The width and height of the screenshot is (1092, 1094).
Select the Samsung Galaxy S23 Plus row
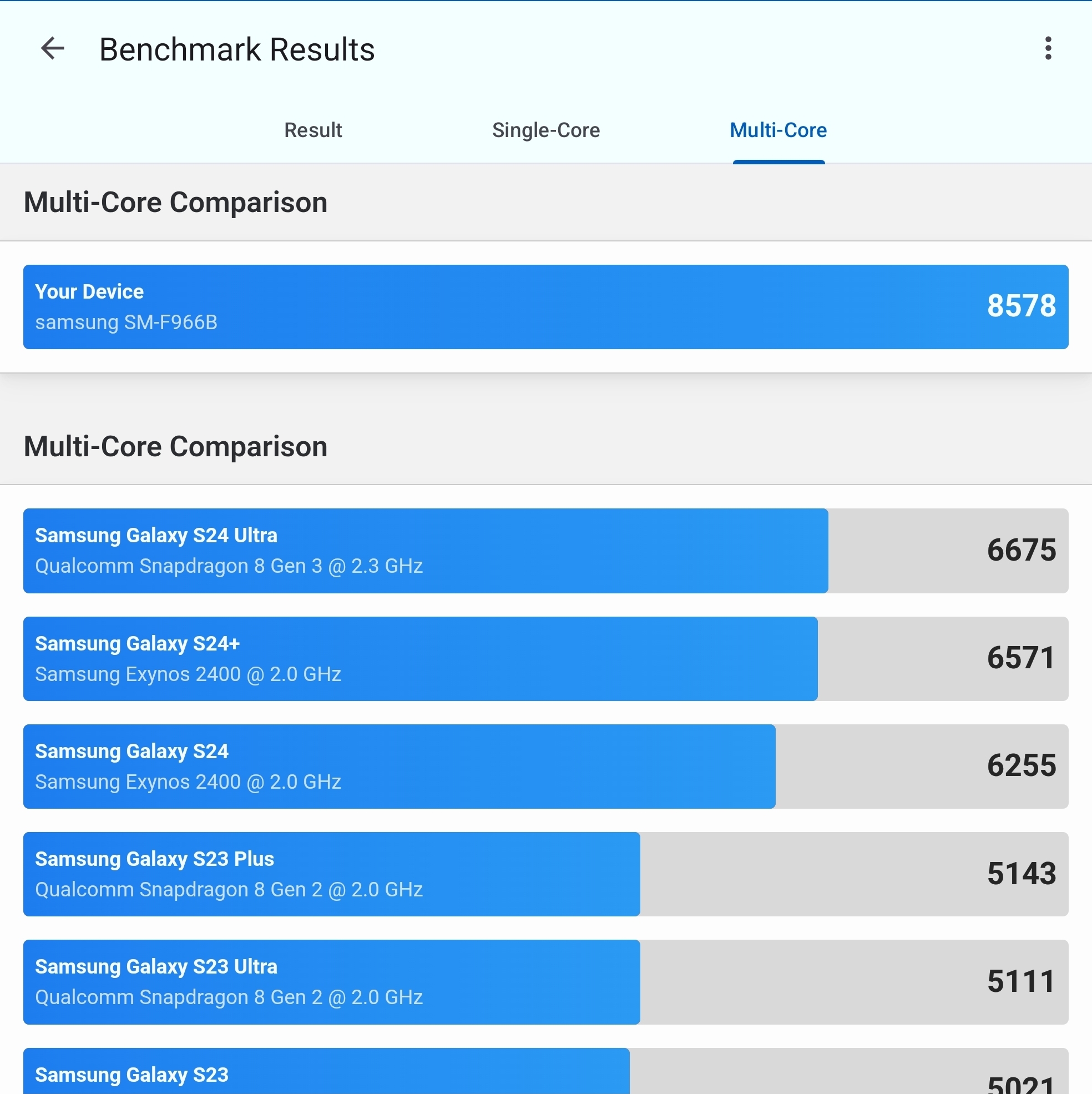545,874
